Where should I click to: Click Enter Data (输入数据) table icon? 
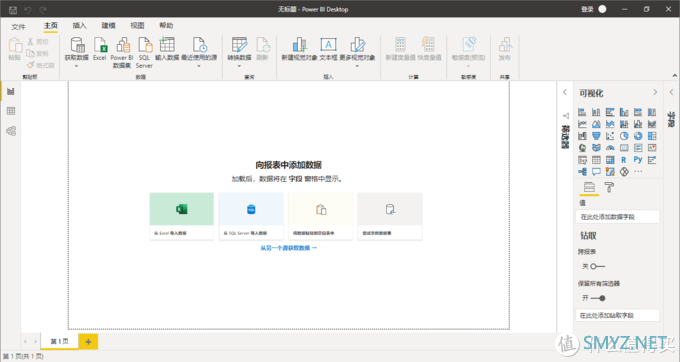coord(167,45)
